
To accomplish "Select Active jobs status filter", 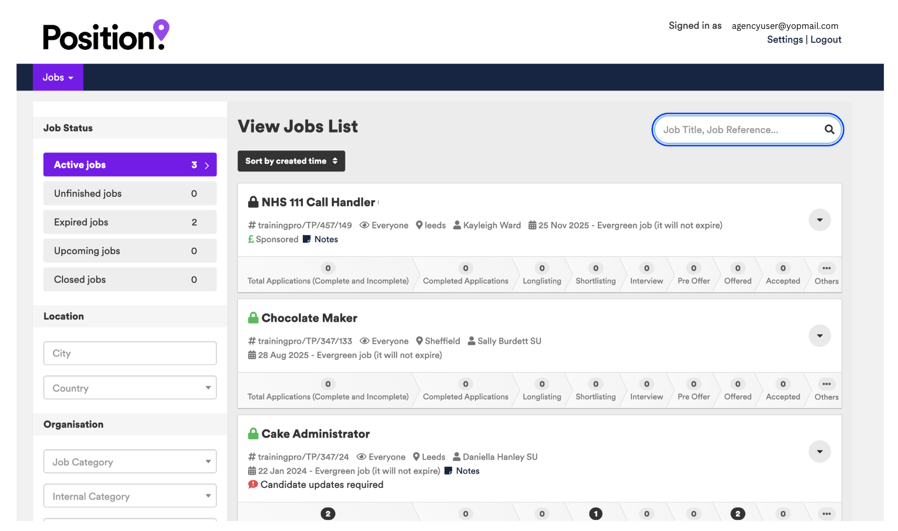I will click(130, 165).
